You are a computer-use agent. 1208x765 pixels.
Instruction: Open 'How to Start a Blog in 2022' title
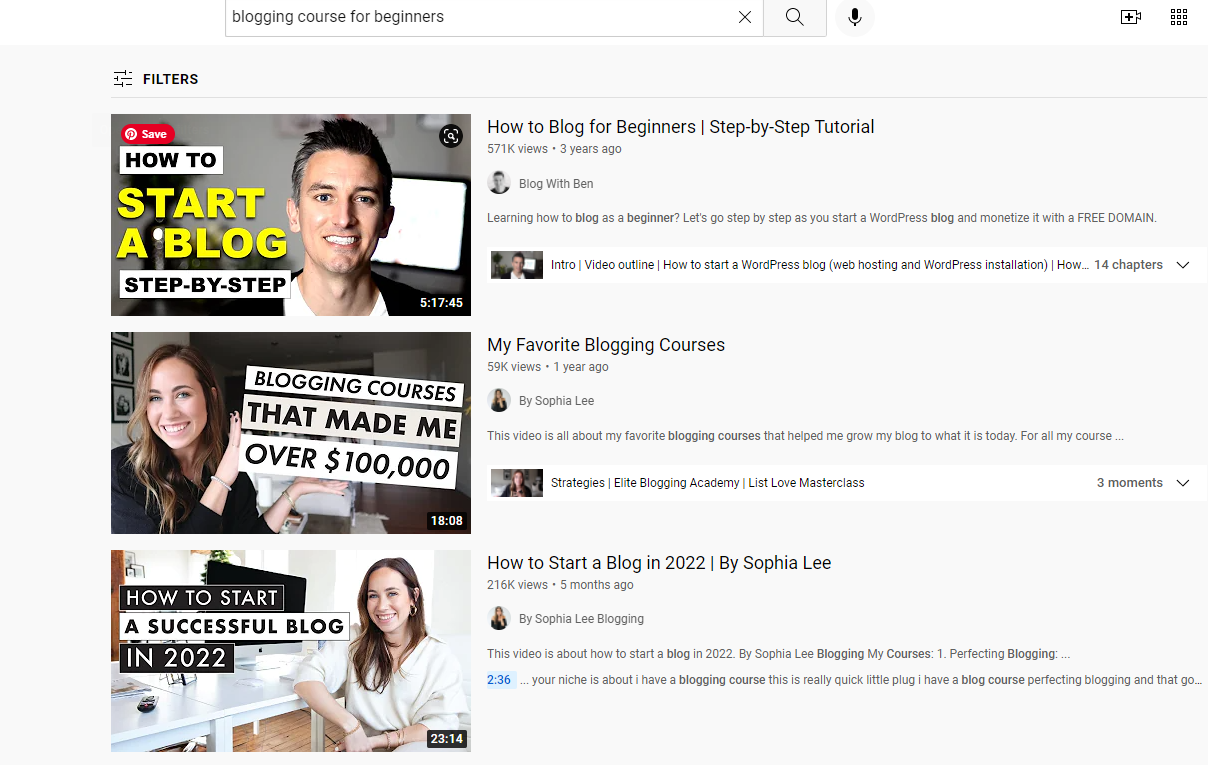659,563
